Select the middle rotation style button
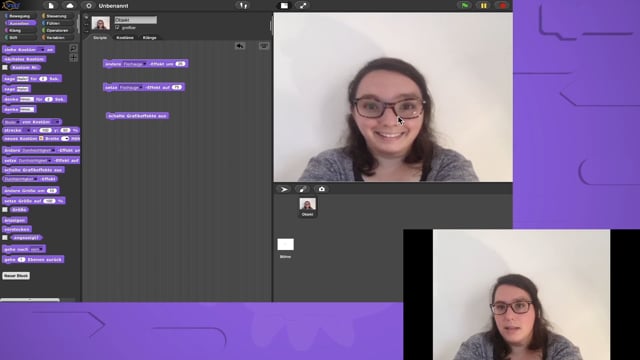This screenshot has height=360, width=640. click(86, 24)
